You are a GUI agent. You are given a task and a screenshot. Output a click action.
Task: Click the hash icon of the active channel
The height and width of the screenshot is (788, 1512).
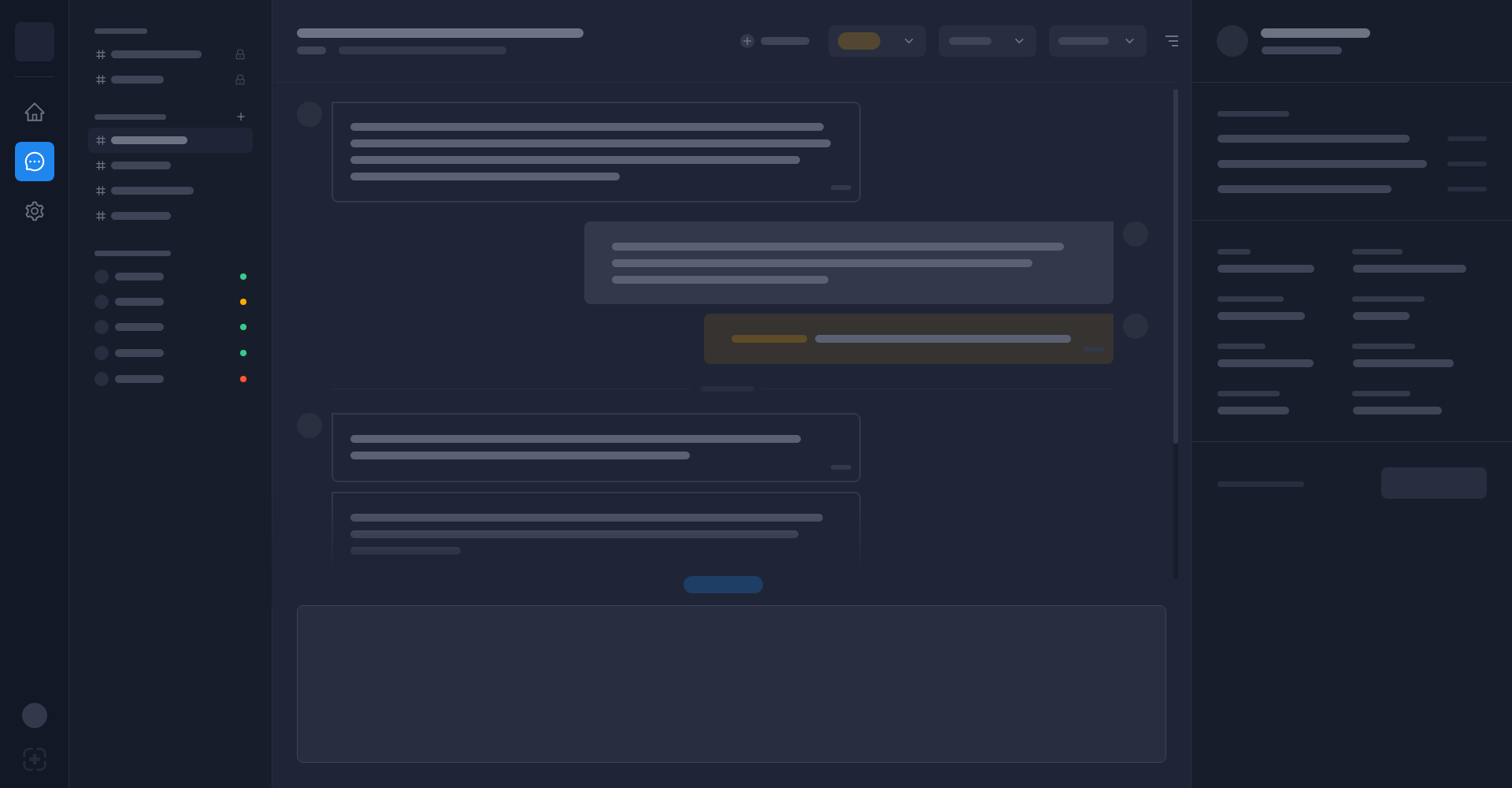101,140
